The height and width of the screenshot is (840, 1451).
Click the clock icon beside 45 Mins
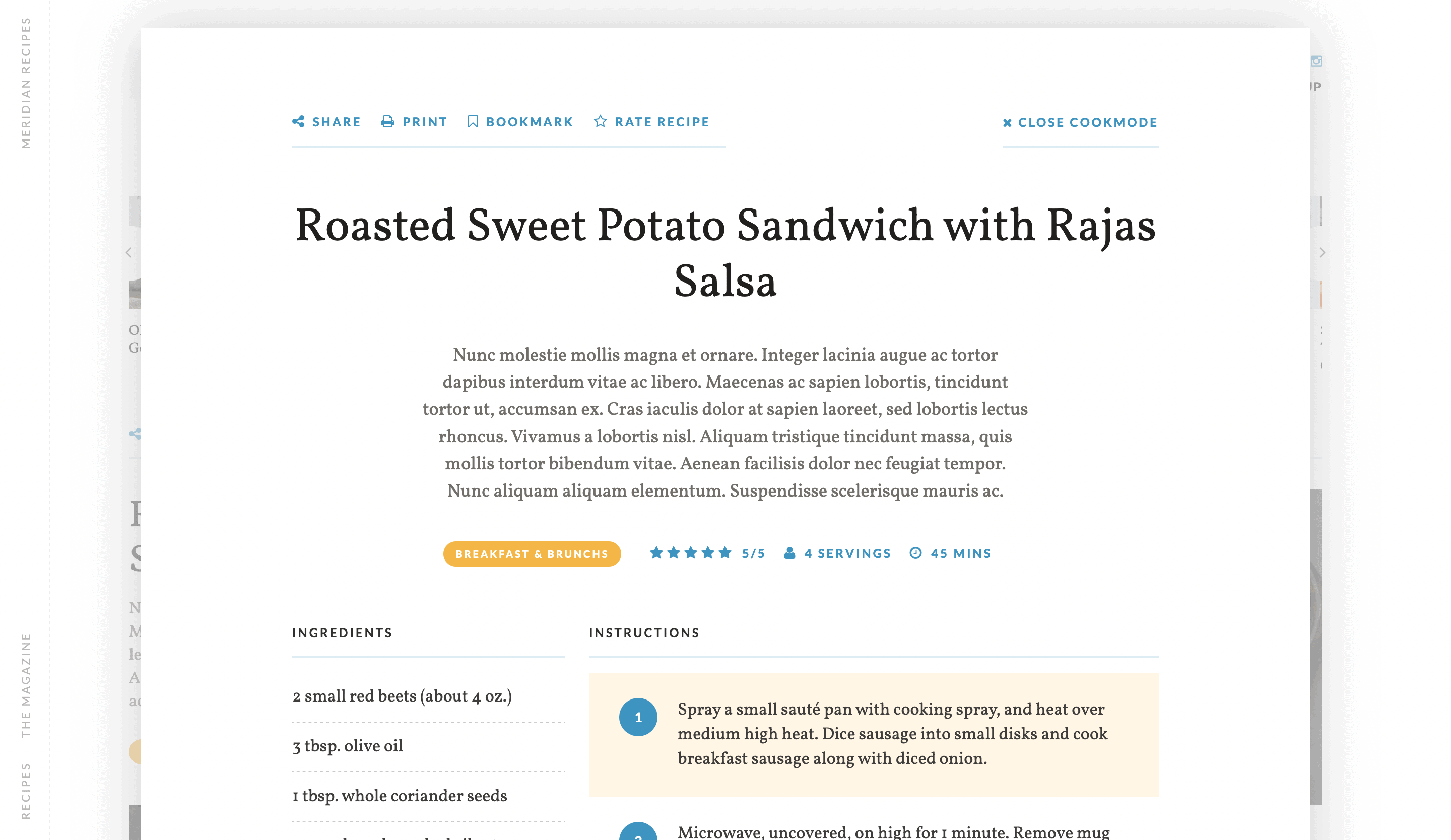[x=915, y=553]
